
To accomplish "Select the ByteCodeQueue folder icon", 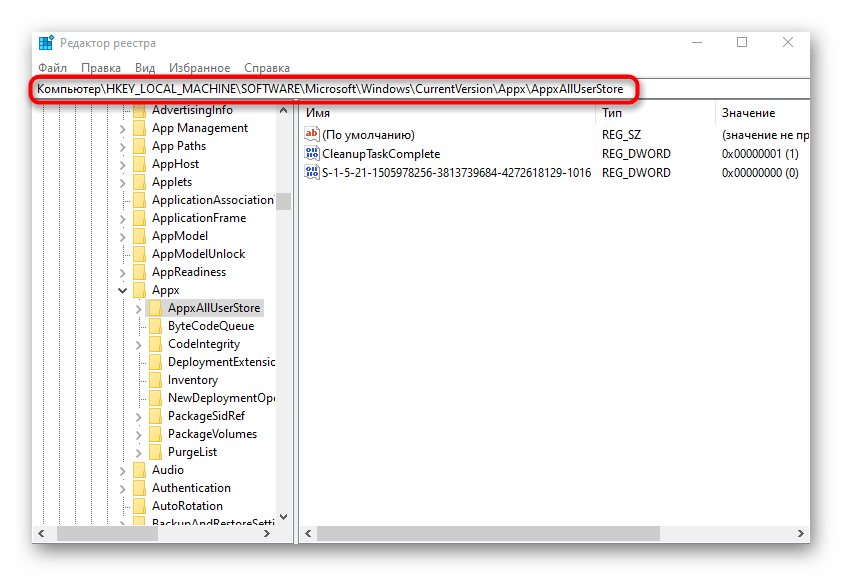I will coord(156,326).
